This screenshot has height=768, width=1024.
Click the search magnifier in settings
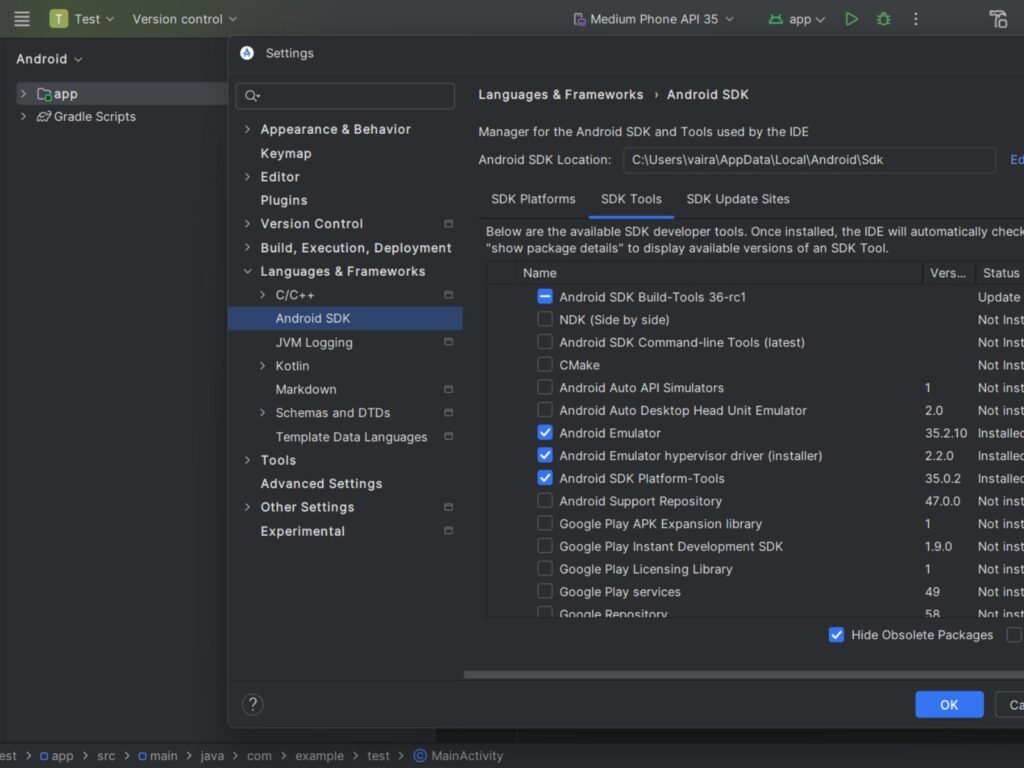[x=251, y=96]
